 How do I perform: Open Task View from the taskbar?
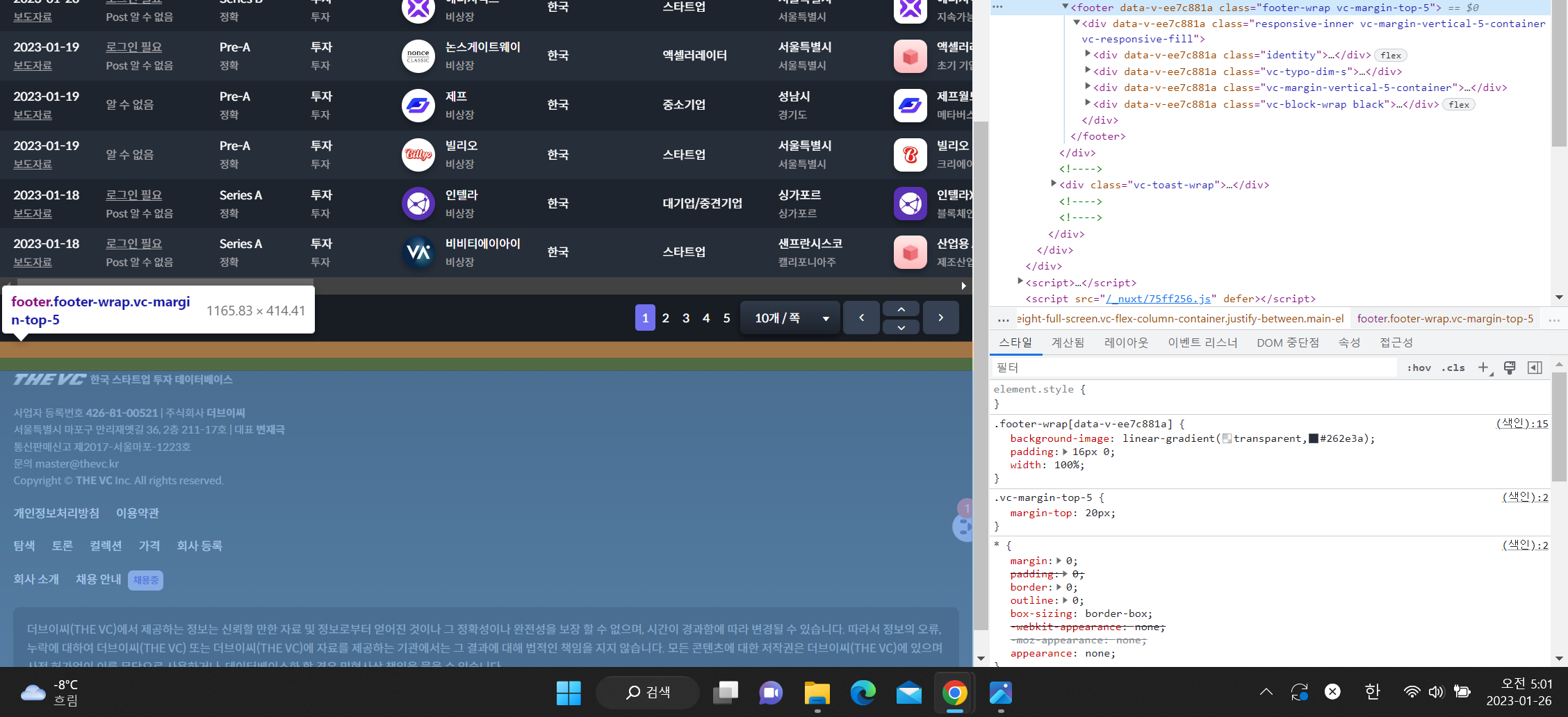726,693
